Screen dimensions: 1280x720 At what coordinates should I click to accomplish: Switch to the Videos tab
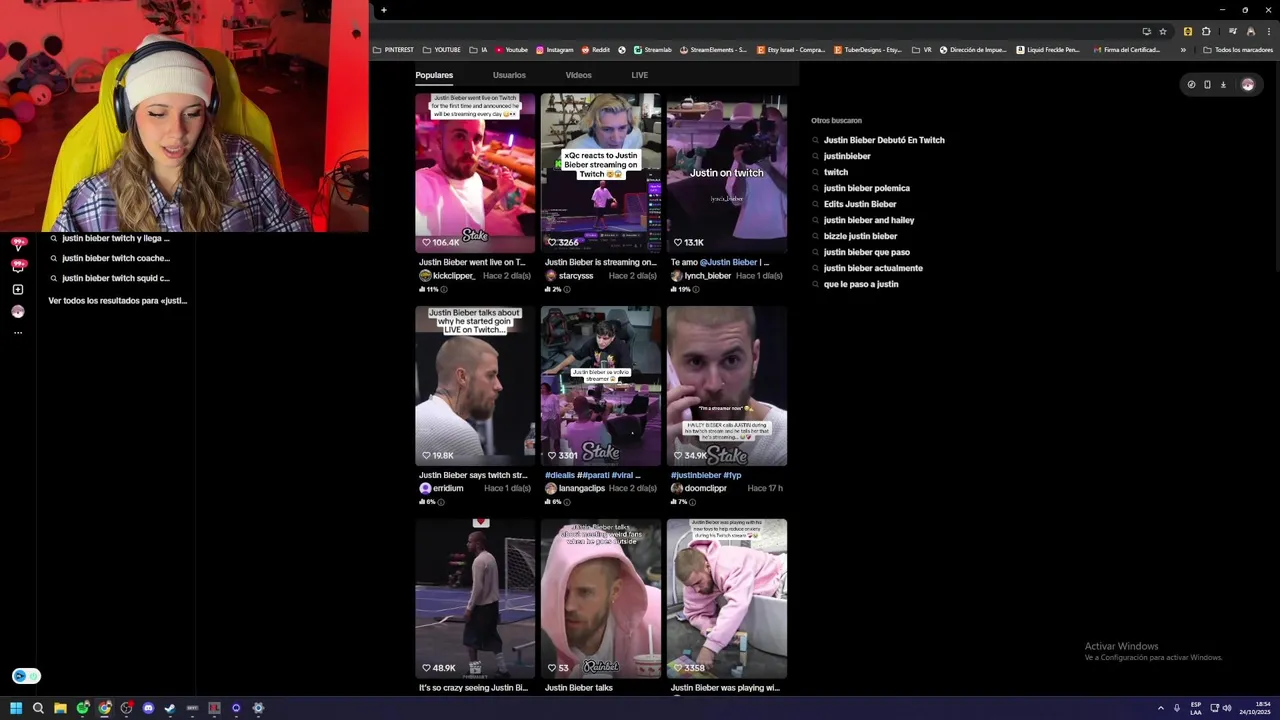578,75
